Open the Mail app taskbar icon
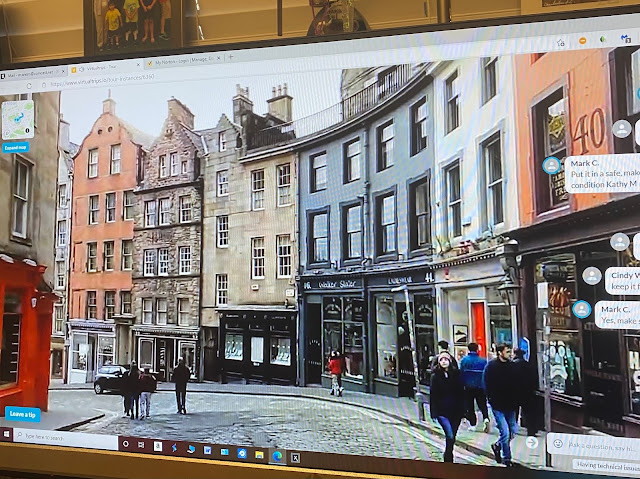This screenshot has width=640, height=479. click(224, 452)
